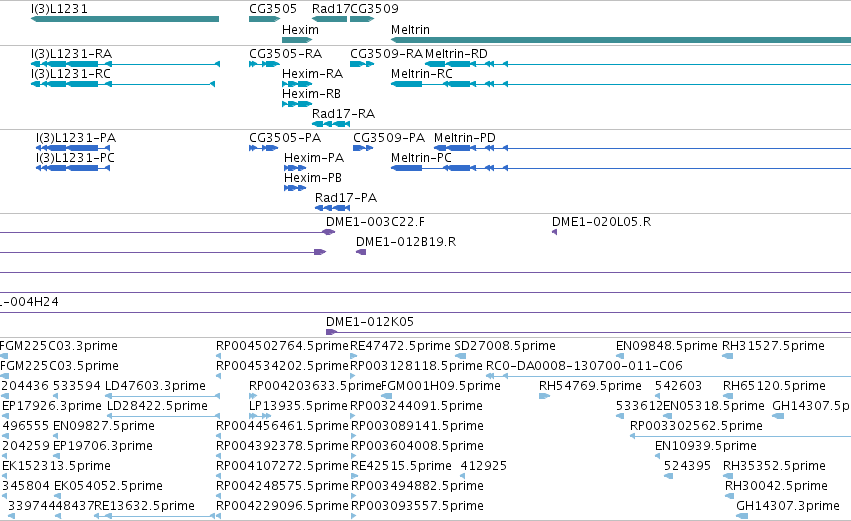
Task: Click EST RP003244091.5prime
Action: [x=417, y=406]
